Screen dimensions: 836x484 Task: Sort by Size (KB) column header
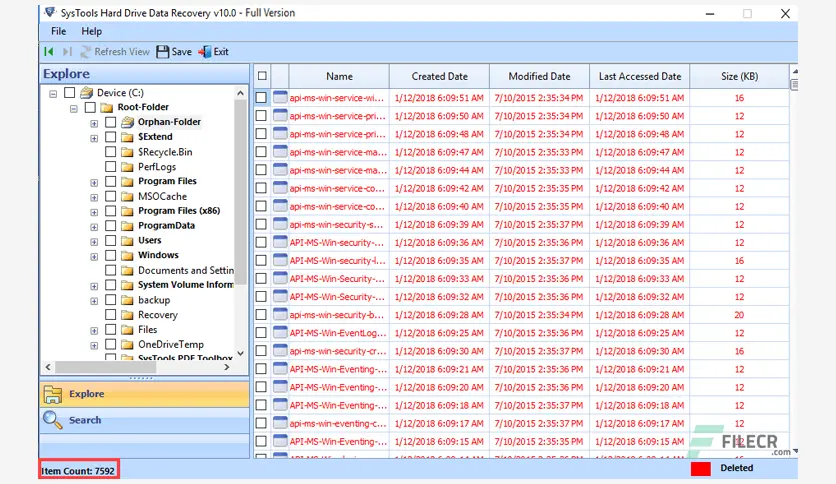tap(739, 76)
